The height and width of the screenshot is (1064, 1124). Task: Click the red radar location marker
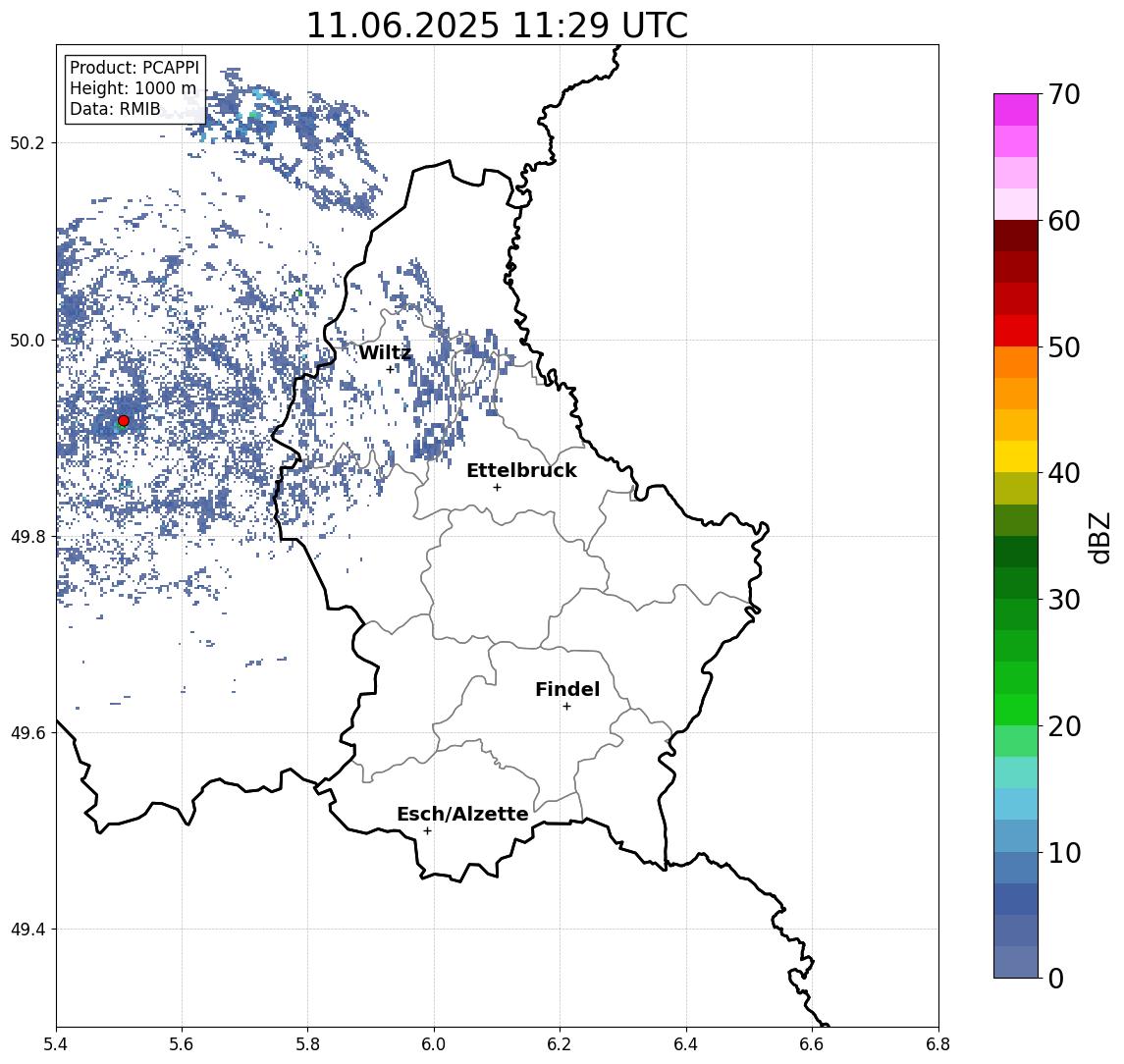(124, 421)
